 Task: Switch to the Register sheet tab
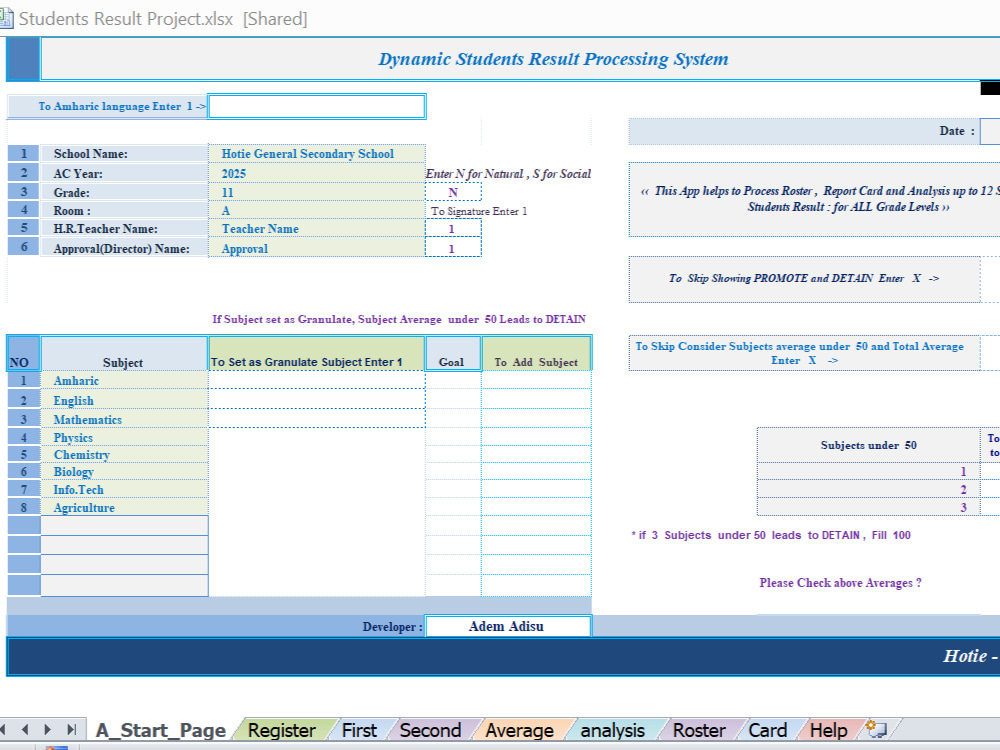pos(281,730)
